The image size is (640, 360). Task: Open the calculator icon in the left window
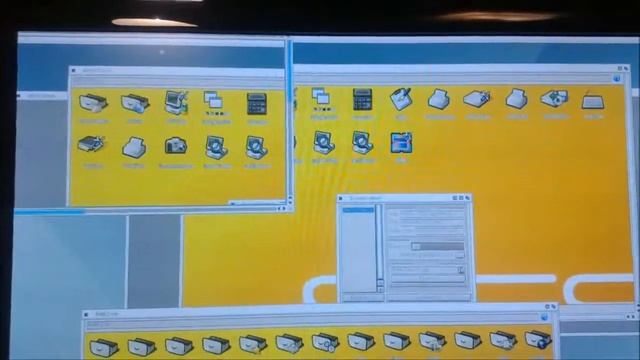pos(257,104)
